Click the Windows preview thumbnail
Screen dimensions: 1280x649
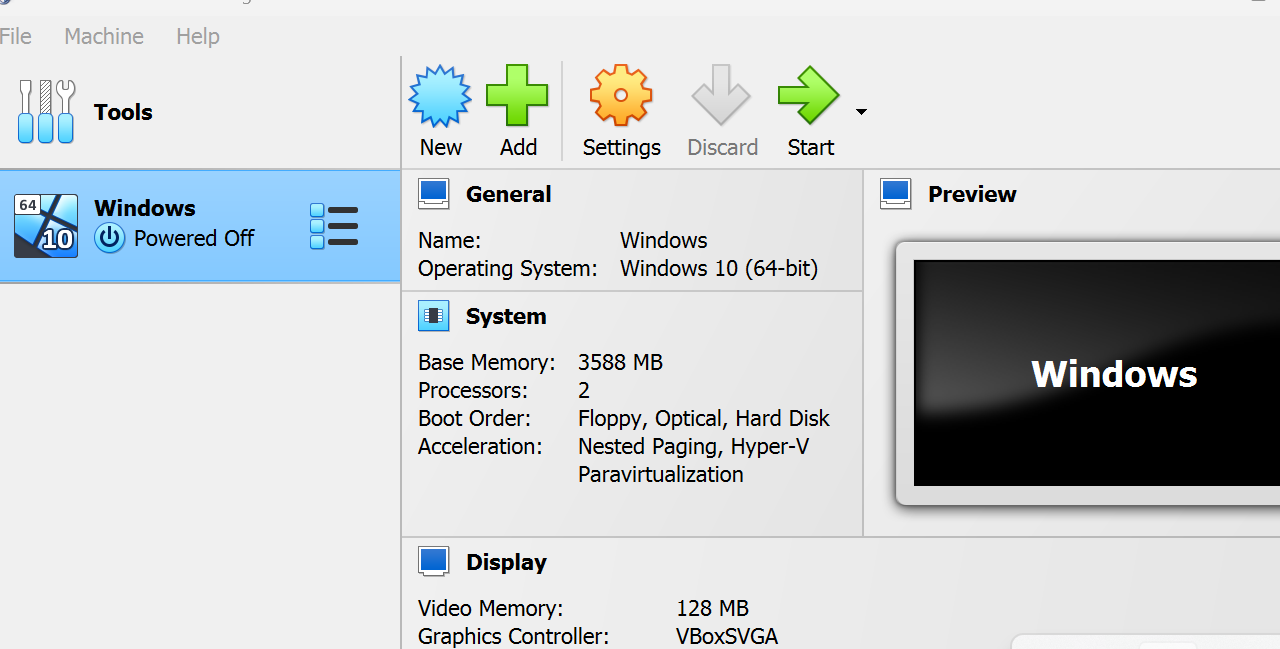pyautogui.click(x=1097, y=373)
